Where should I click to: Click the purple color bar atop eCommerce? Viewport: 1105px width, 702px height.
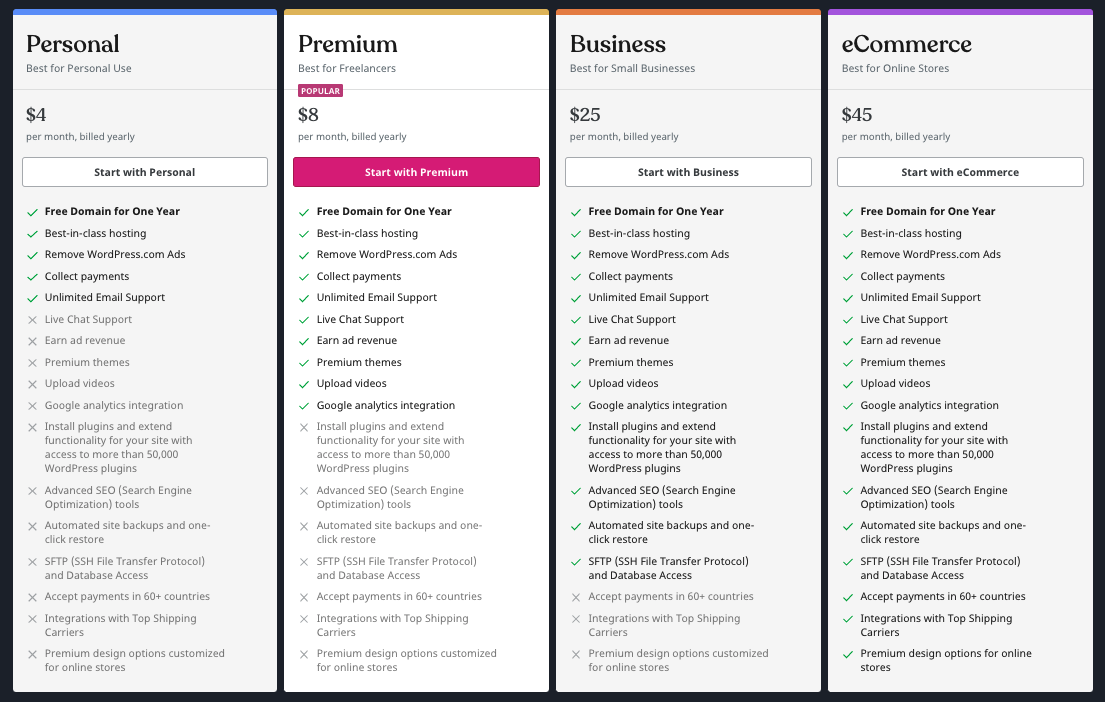coord(960,12)
